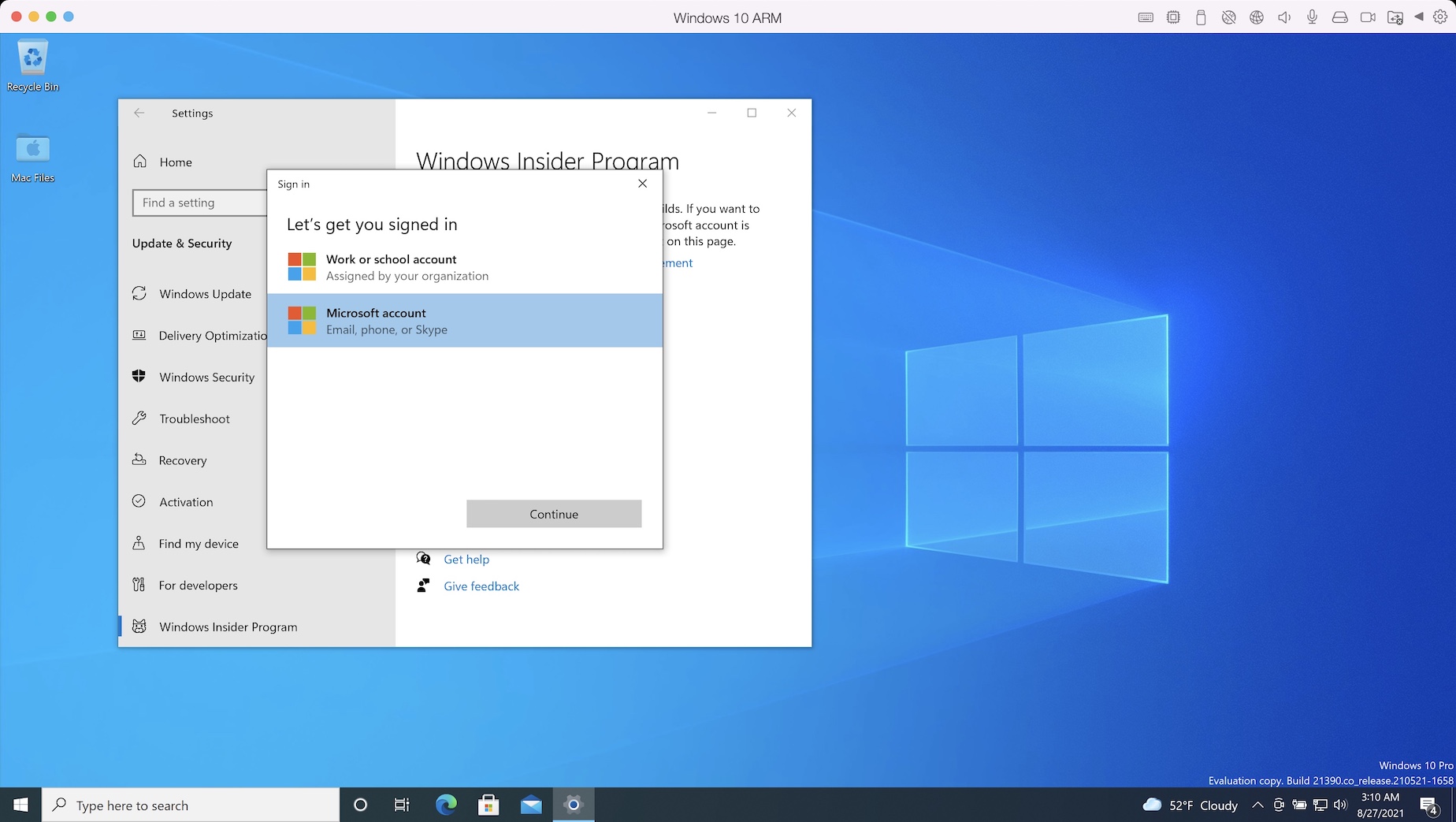Click the Meet Now camera tray icon

[1278, 805]
